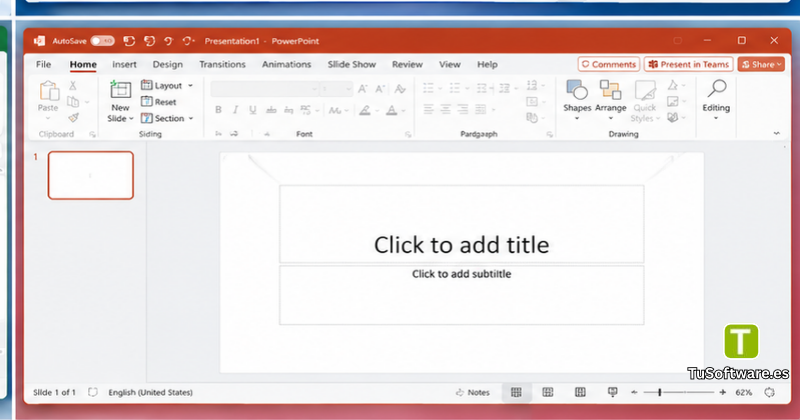This screenshot has height=420, width=800.
Task: Open the Transitions tab
Action: tap(222, 64)
